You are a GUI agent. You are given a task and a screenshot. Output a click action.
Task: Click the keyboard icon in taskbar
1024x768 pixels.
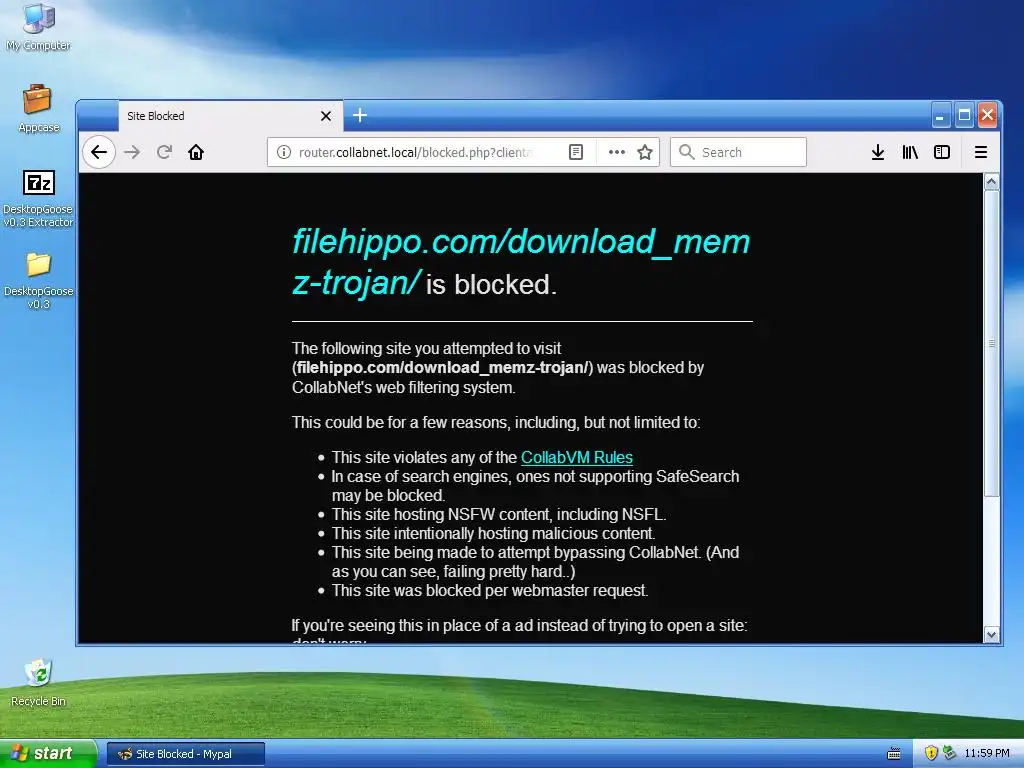tap(894, 754)
